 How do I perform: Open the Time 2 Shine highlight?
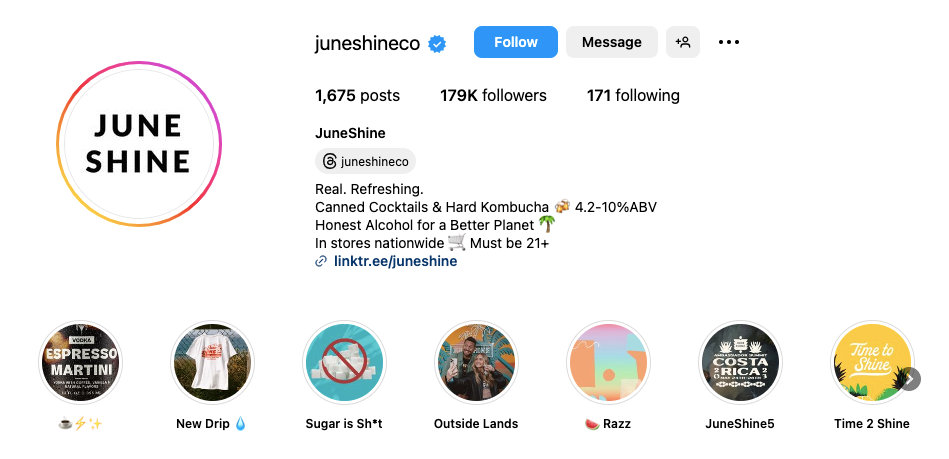[x=871, y=363]
